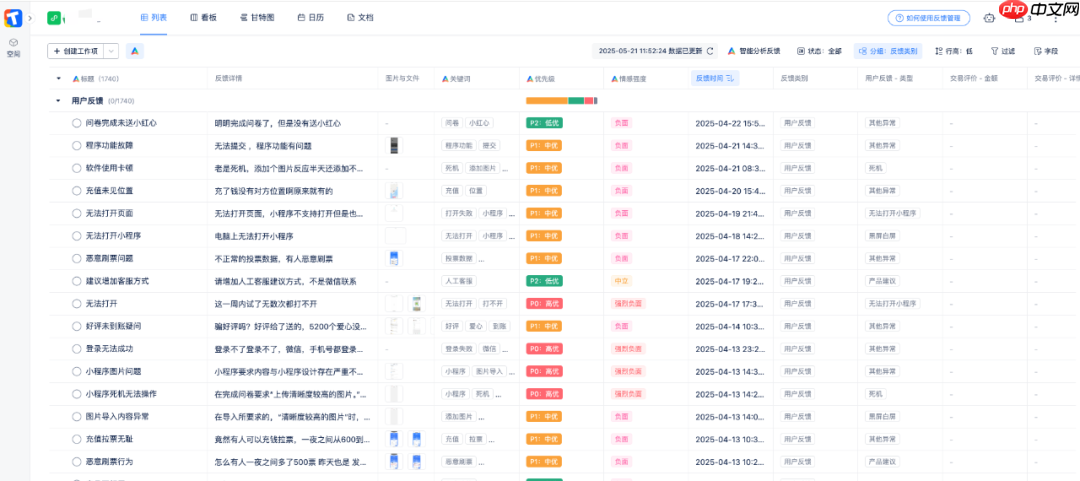Click the sort icon on 反馈时间 header
The width and height of the screenshot is (1080, 481).
[x=730, y=79]
